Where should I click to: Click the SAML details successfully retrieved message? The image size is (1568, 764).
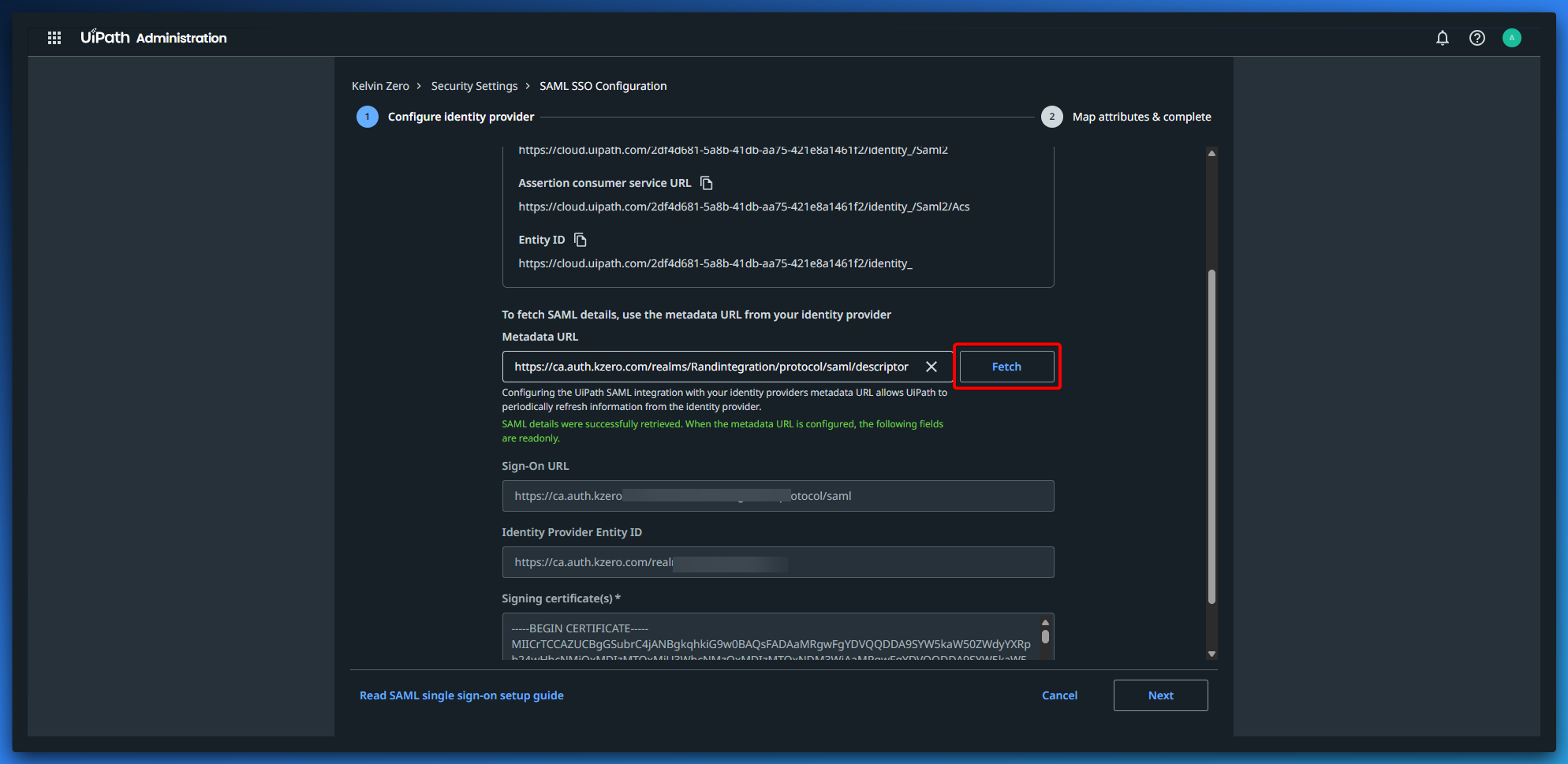(x=722, y=431)
